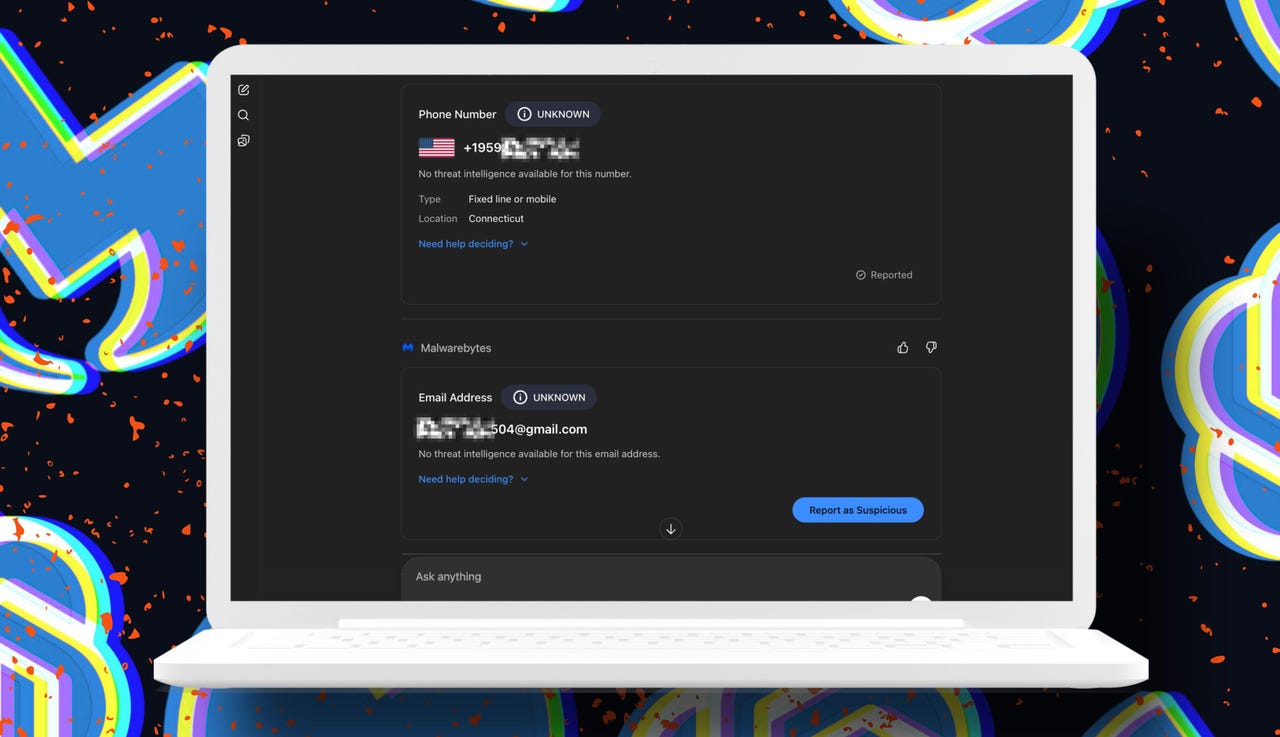Expand the chevron beside email card's Need help deciding
The width and height of the screenshot is (1280, 737).
tap(524, 480)
